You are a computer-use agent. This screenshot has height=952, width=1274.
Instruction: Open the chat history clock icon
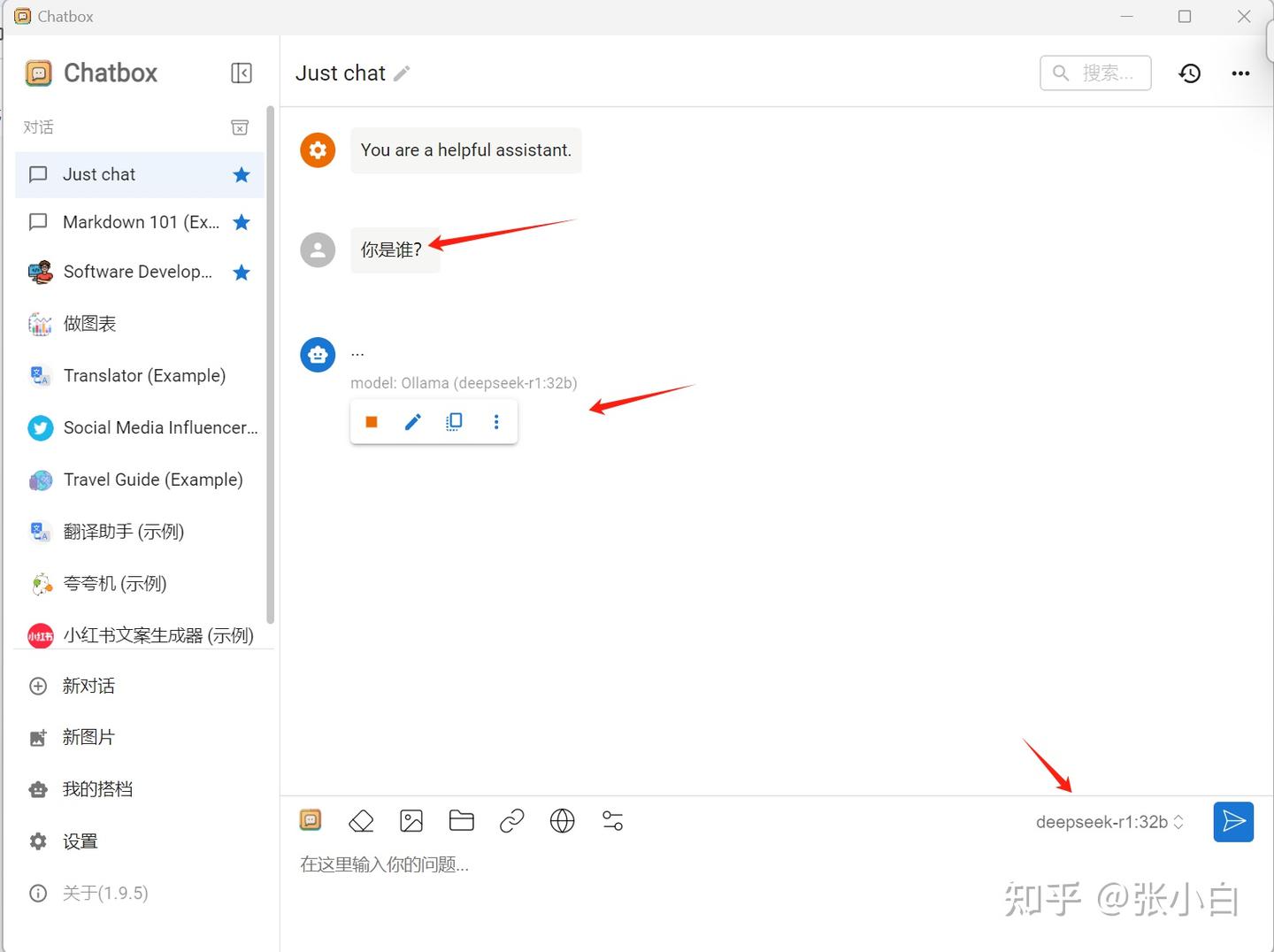pos(1190,73)
